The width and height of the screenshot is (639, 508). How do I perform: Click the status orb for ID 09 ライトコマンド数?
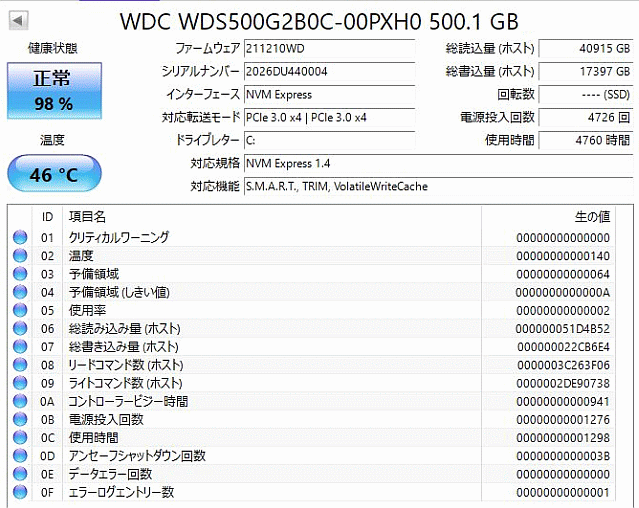click(20, 383)
